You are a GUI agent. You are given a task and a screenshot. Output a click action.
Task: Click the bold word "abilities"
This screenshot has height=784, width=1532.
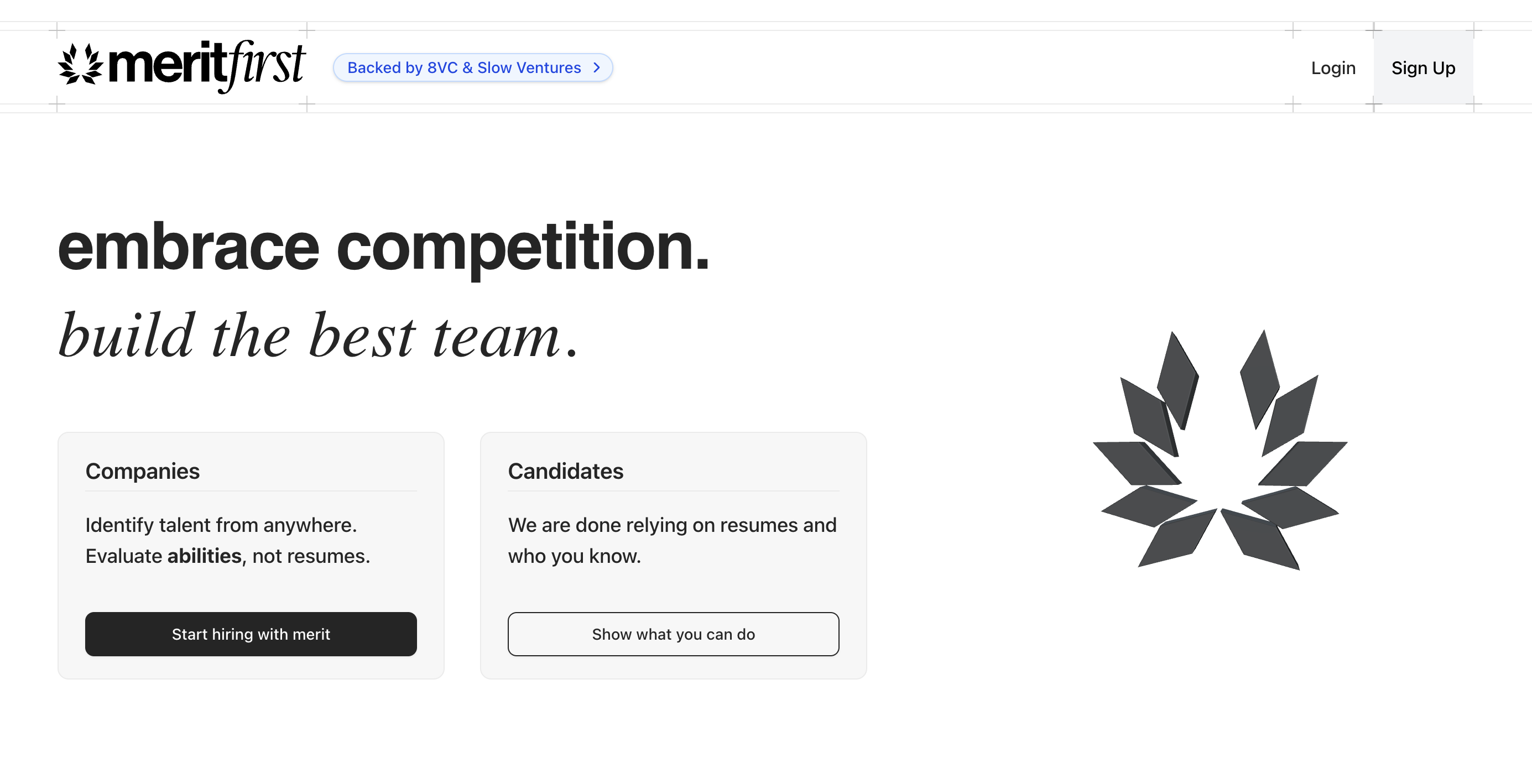(205, 556)
